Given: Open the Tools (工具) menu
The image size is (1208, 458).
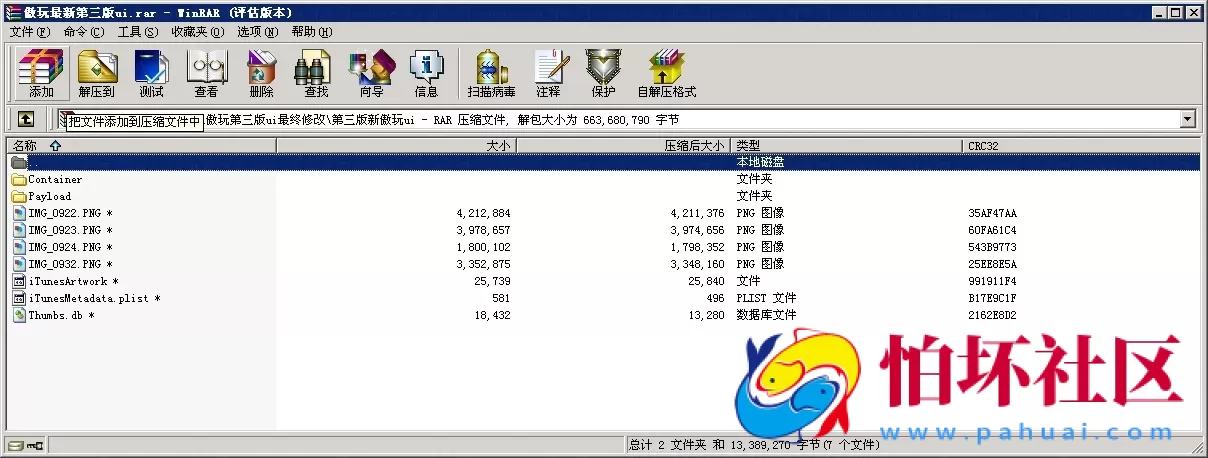Looking at the screenshot, I should (x=138, y=32).
